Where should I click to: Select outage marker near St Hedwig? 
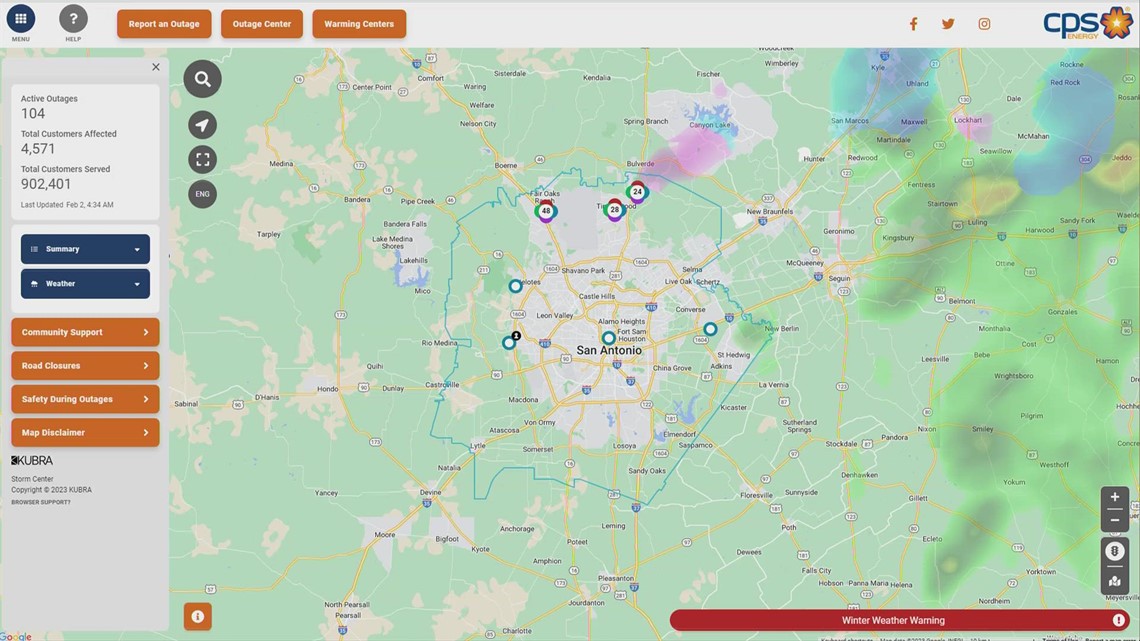[x=710, y=329]
